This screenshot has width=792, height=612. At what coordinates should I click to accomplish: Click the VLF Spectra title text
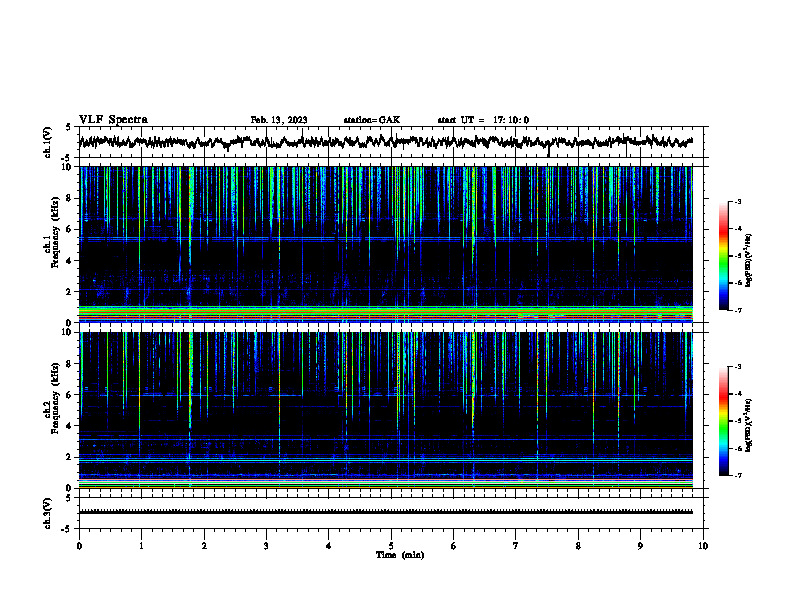pos(113,120)
